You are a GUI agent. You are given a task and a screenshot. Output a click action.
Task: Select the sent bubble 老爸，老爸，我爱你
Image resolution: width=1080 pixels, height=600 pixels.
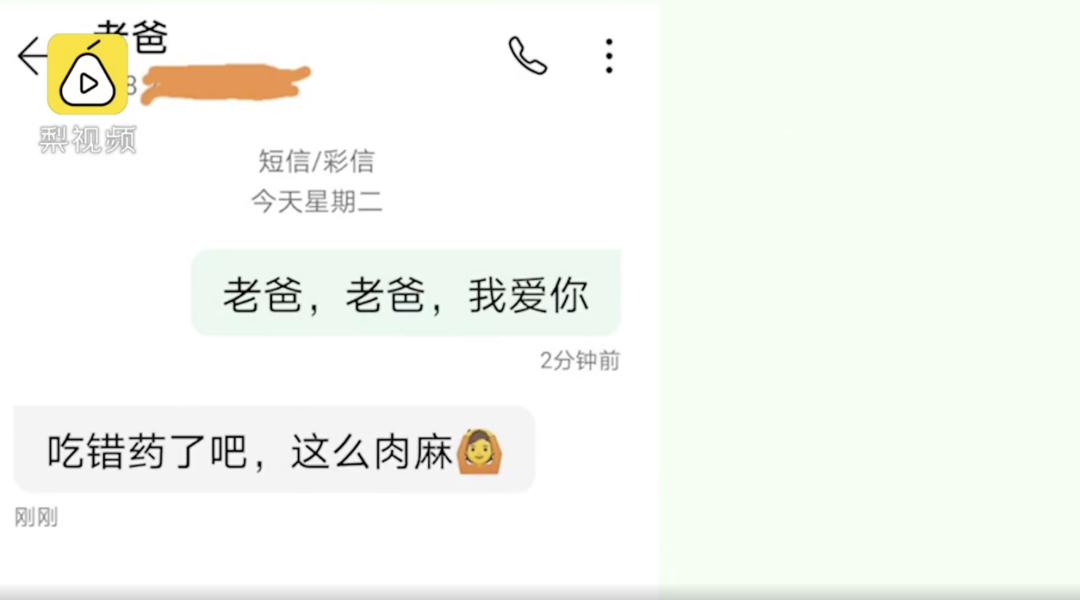tap(406, 293)
